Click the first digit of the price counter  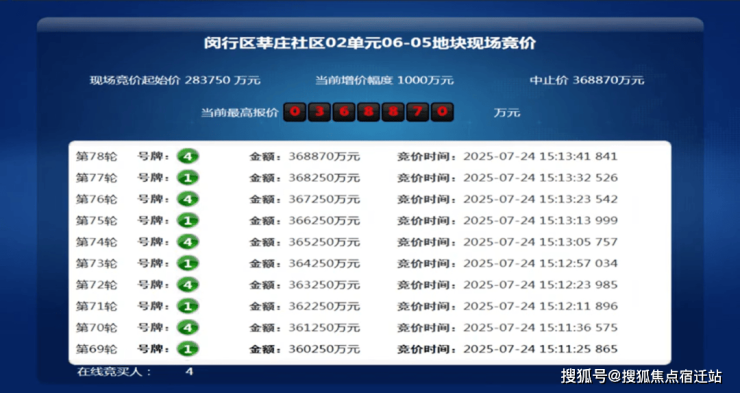(294, 112)
